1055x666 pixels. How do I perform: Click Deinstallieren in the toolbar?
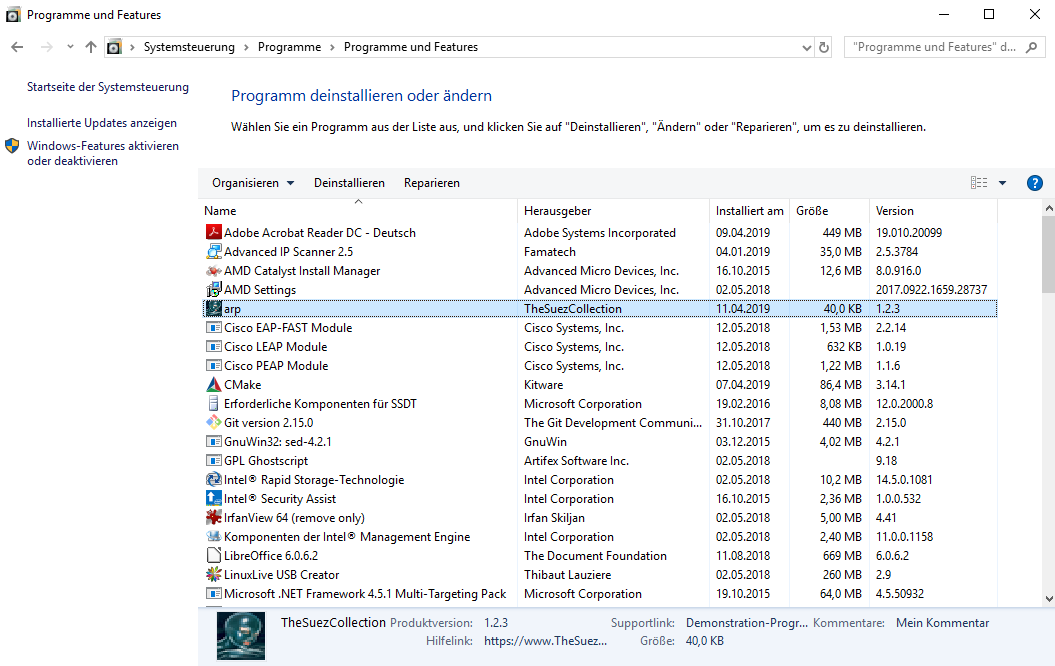click(349, 183)
